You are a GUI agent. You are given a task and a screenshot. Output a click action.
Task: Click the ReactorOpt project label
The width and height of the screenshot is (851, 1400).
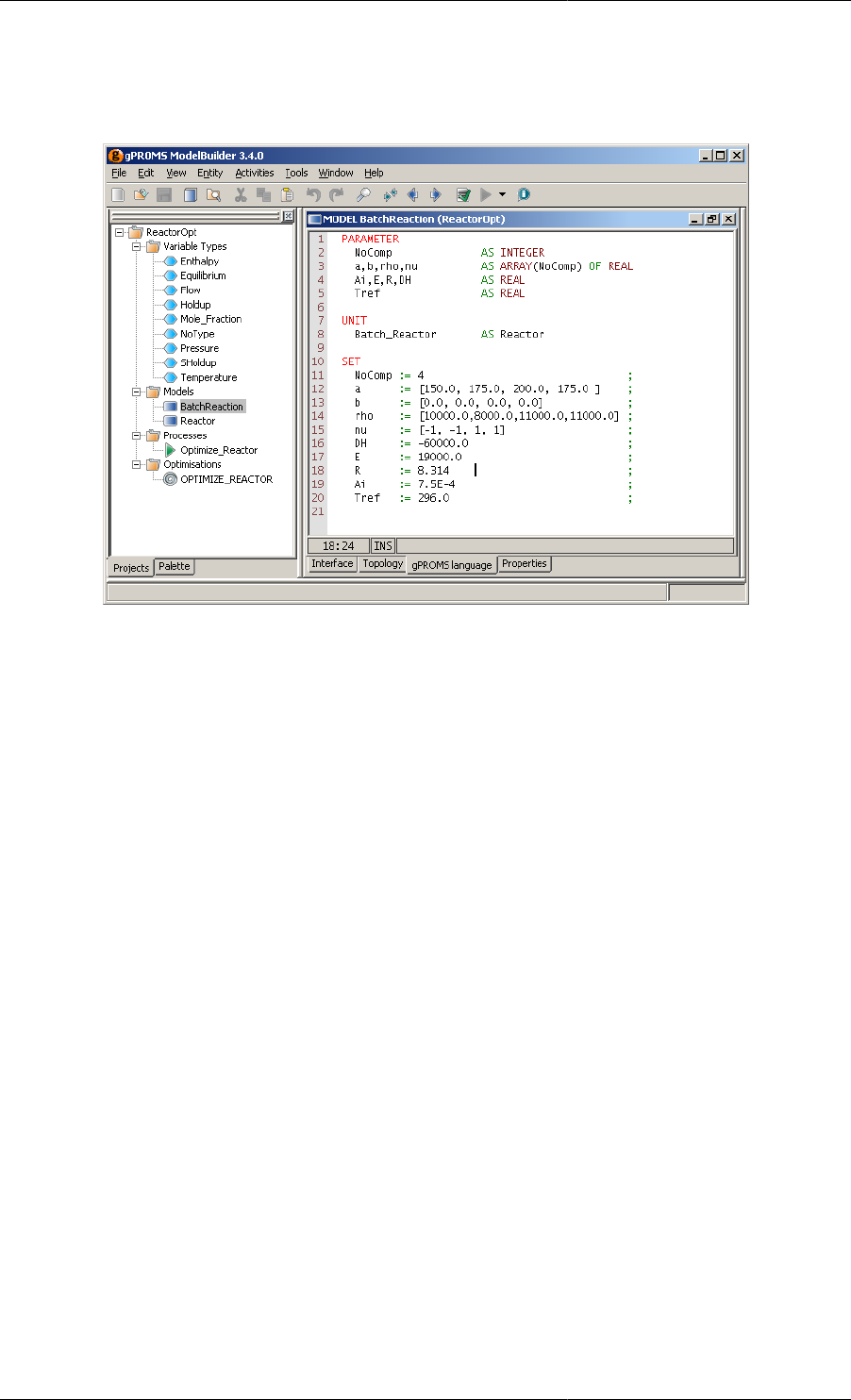pos(171,232)
